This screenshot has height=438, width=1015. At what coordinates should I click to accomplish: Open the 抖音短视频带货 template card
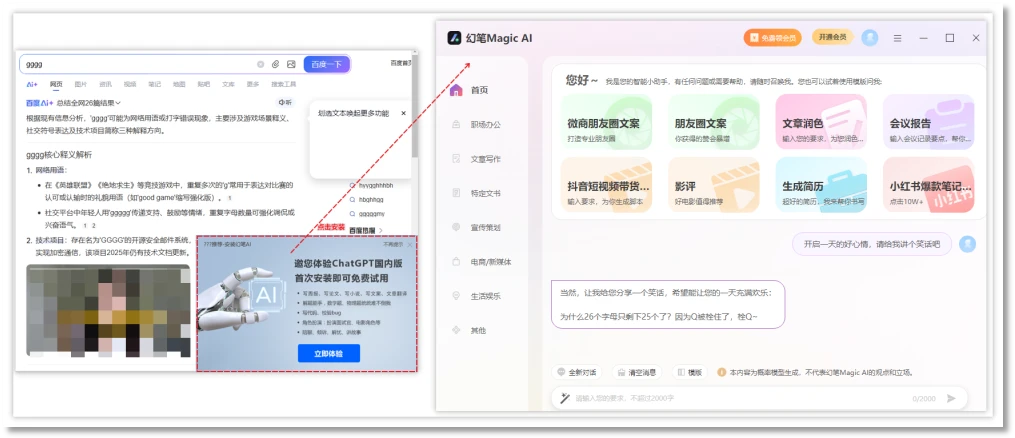click(607, 185)
